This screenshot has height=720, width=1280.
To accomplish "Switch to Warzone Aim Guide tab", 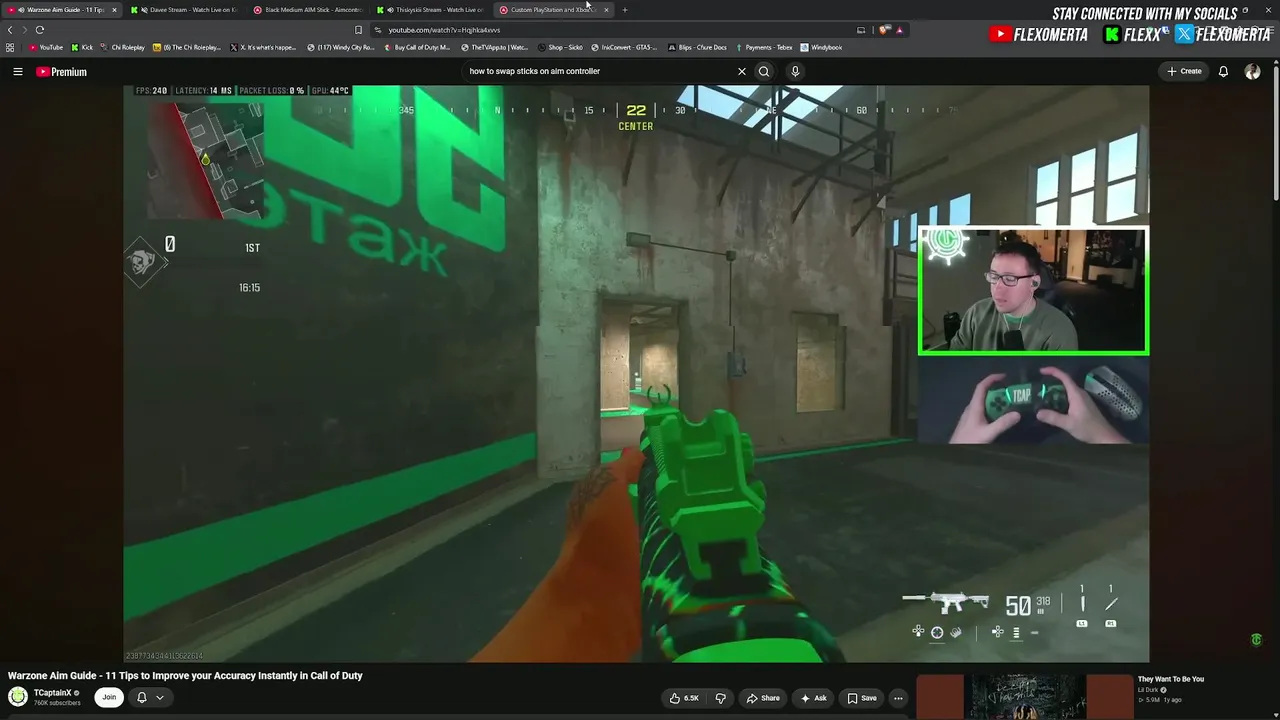I will (x=60, y=10).
